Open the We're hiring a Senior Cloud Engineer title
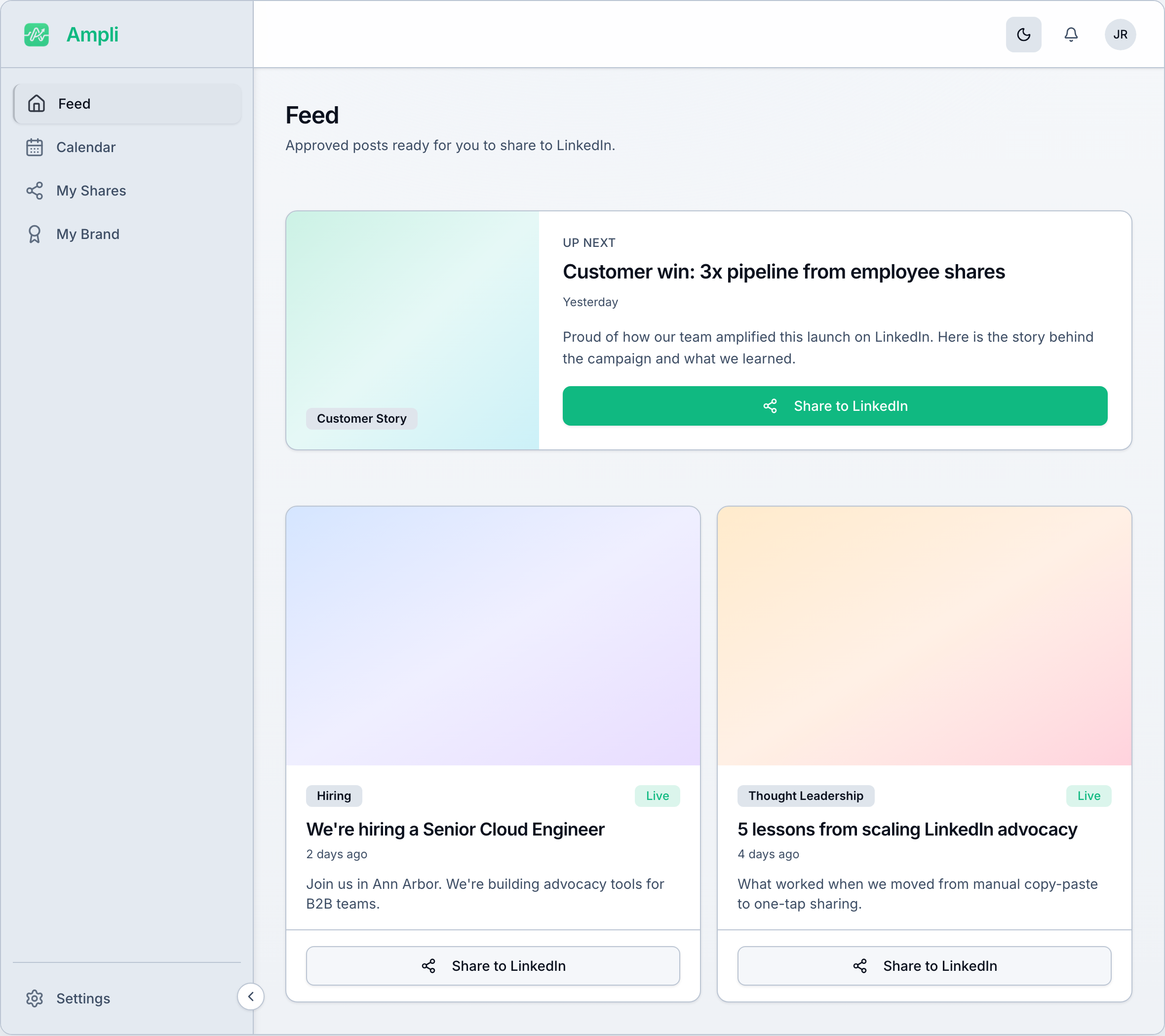1165x1036 pixels. [456, 830]
